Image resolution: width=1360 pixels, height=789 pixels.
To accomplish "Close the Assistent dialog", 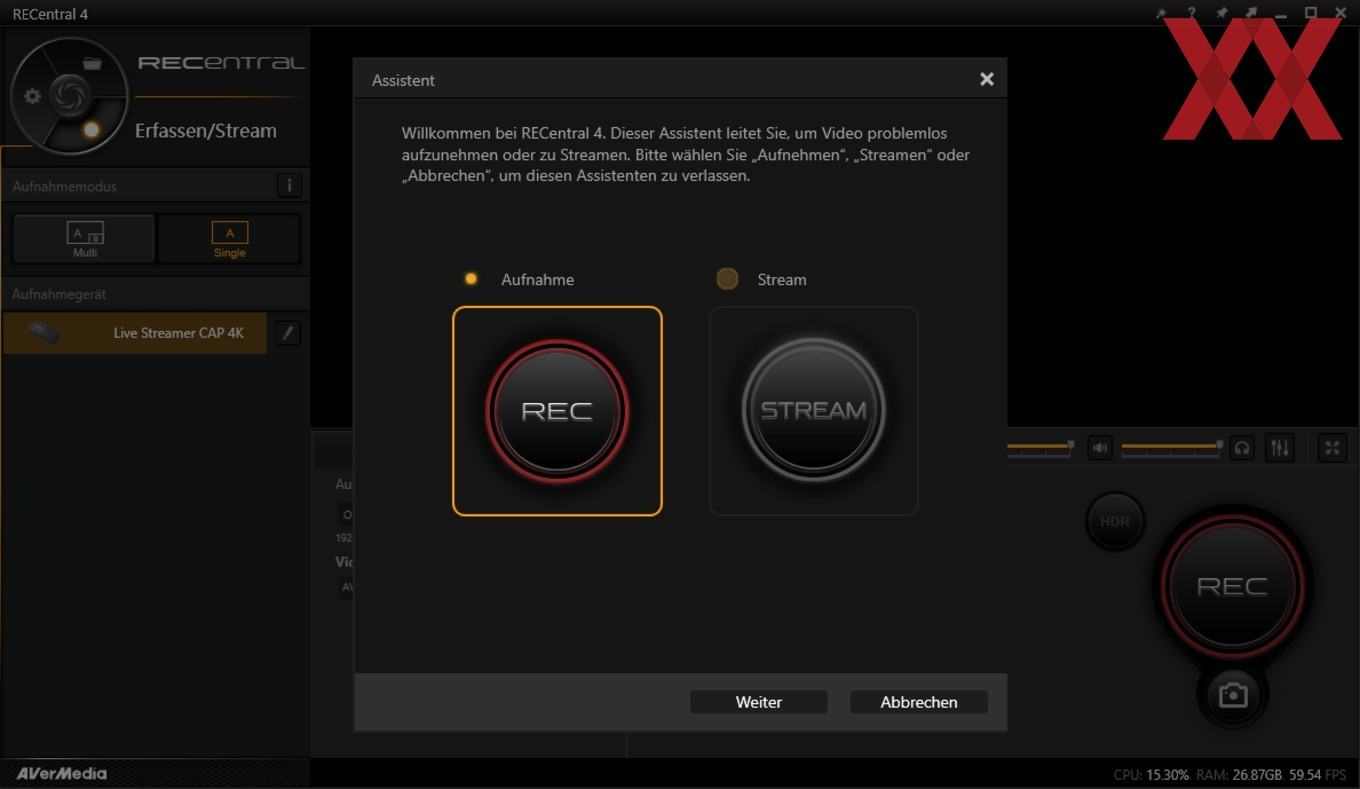I will coord(987,79).
